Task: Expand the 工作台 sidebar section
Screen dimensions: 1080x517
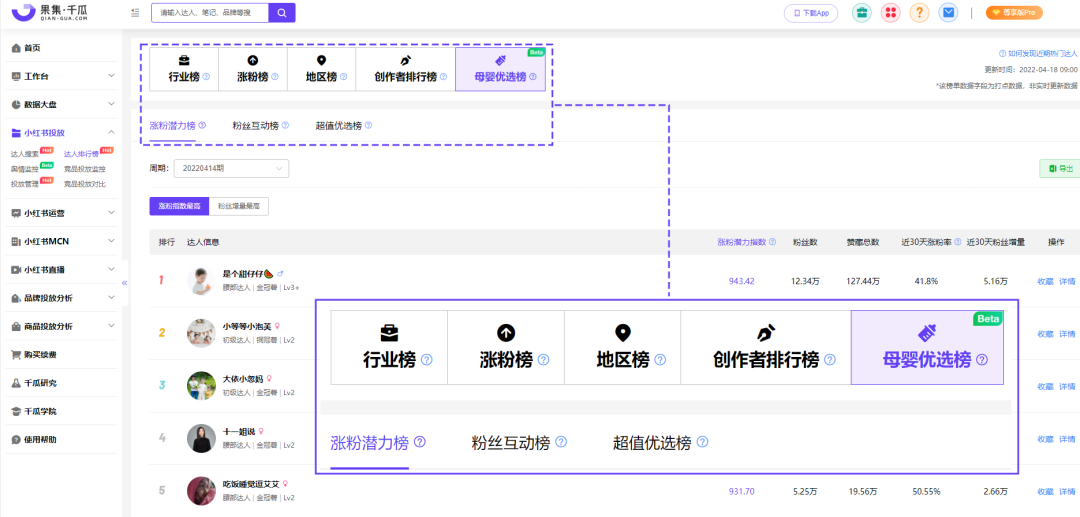Action: point(63,76)
